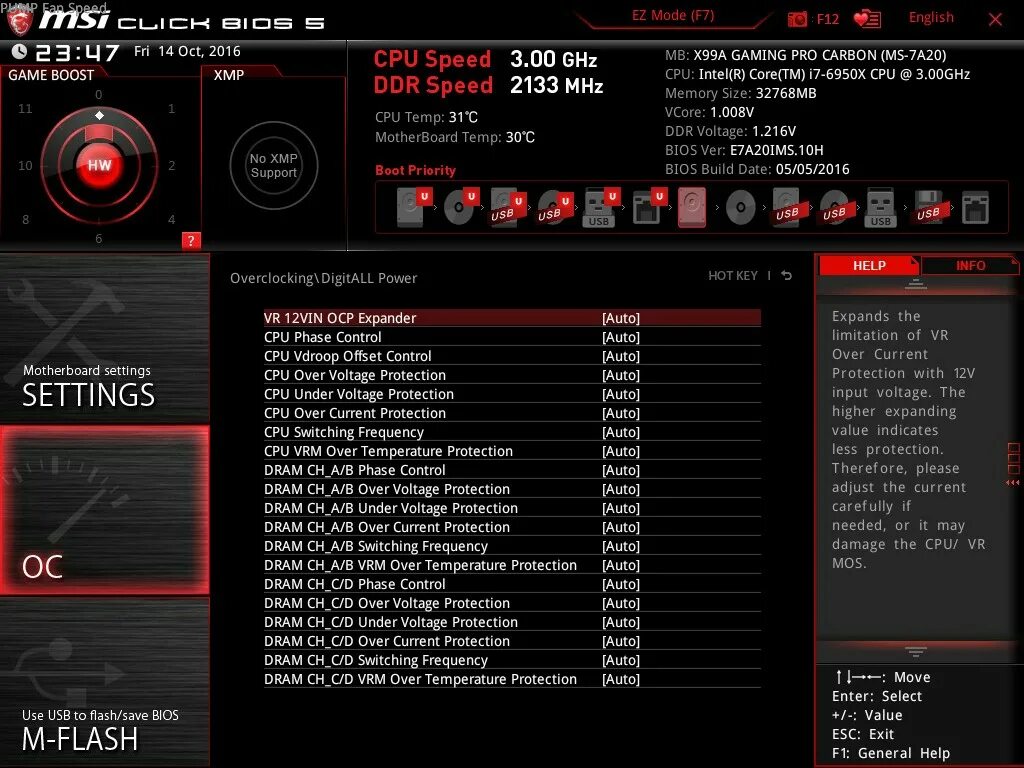Select DRAM CH_C/D Over Current Protection row
The width and height of the screenshot is (1024, 768).
click(x=512, y=641)
